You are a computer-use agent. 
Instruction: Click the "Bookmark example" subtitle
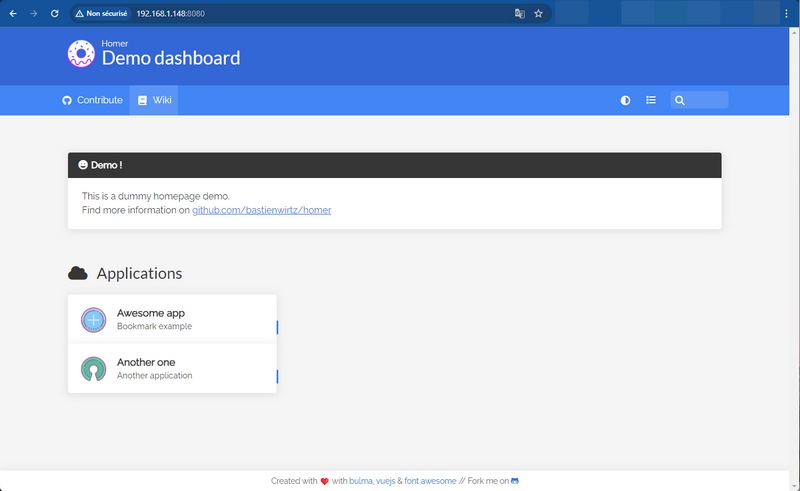click(155, 326)
